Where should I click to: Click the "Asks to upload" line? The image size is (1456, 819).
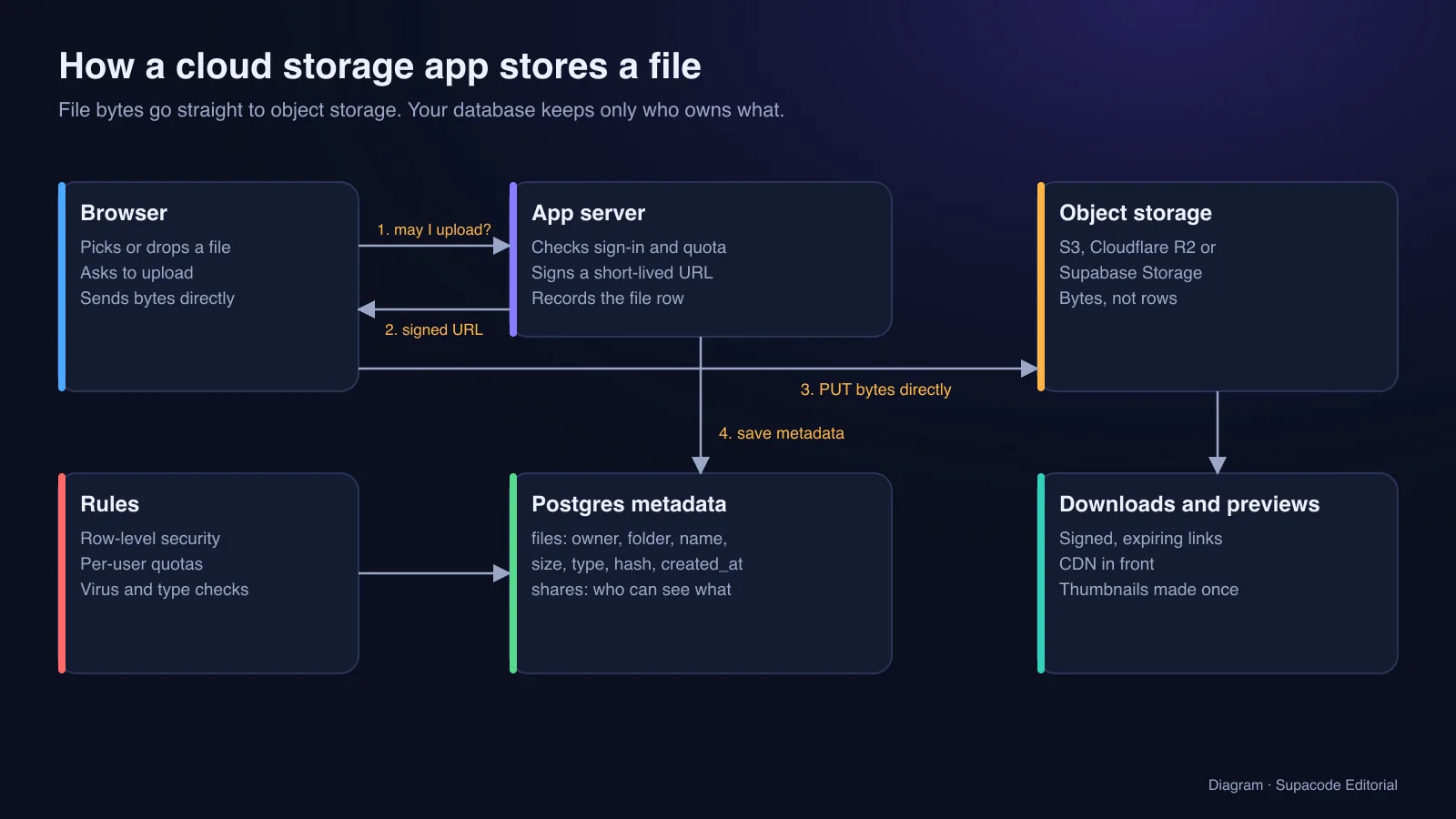[136, 273]
